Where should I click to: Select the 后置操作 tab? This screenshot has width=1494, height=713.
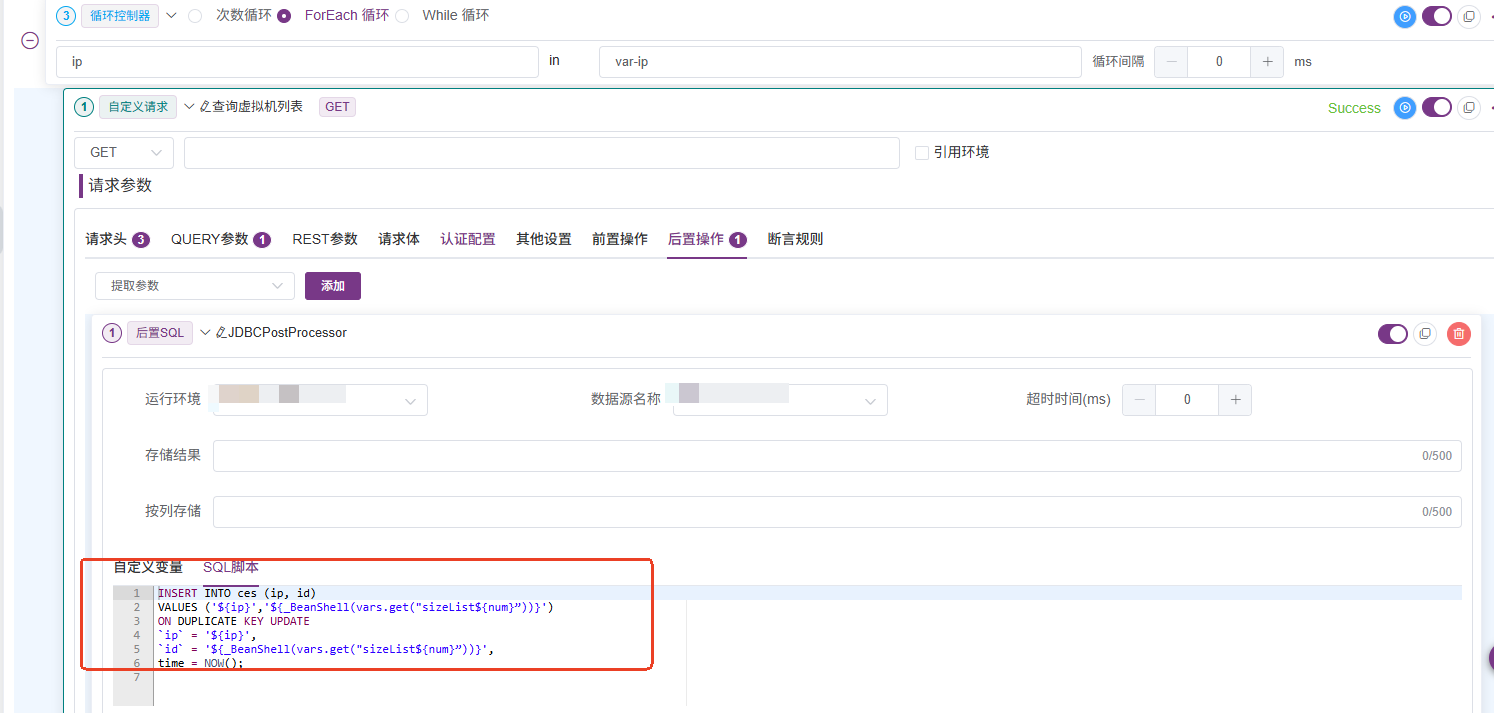coord(707,239)
